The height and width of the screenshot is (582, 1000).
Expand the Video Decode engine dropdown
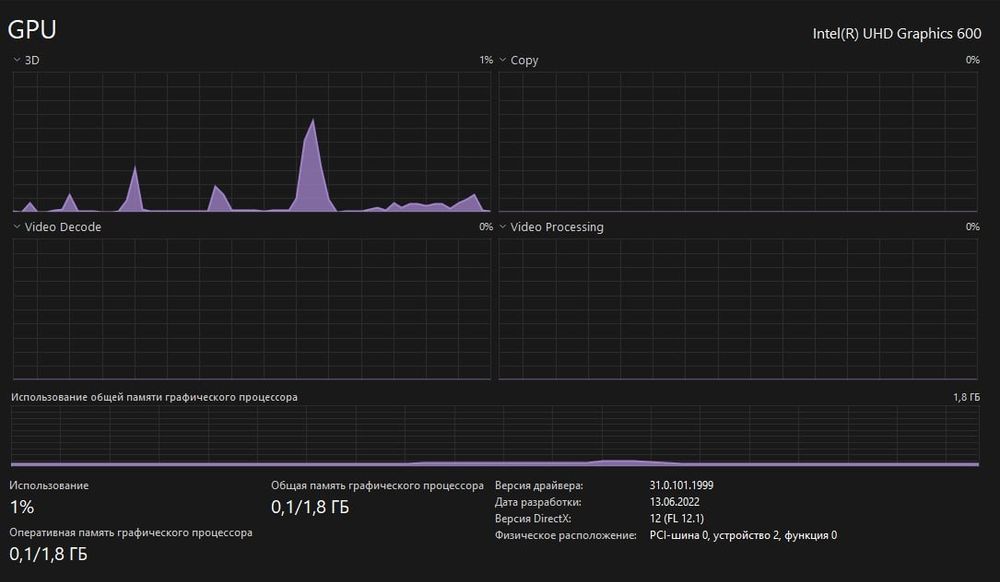click(57, 227)
